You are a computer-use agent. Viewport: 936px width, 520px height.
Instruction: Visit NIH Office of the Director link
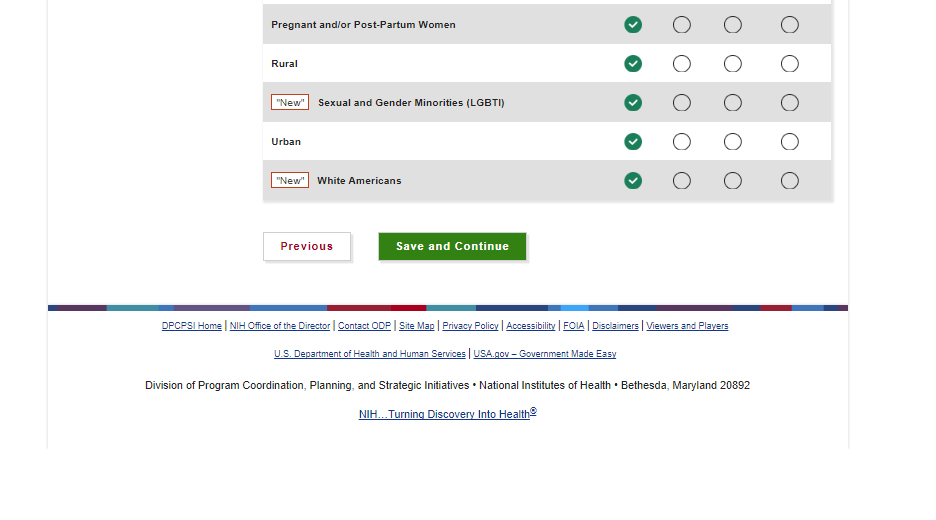click(280, 326)
